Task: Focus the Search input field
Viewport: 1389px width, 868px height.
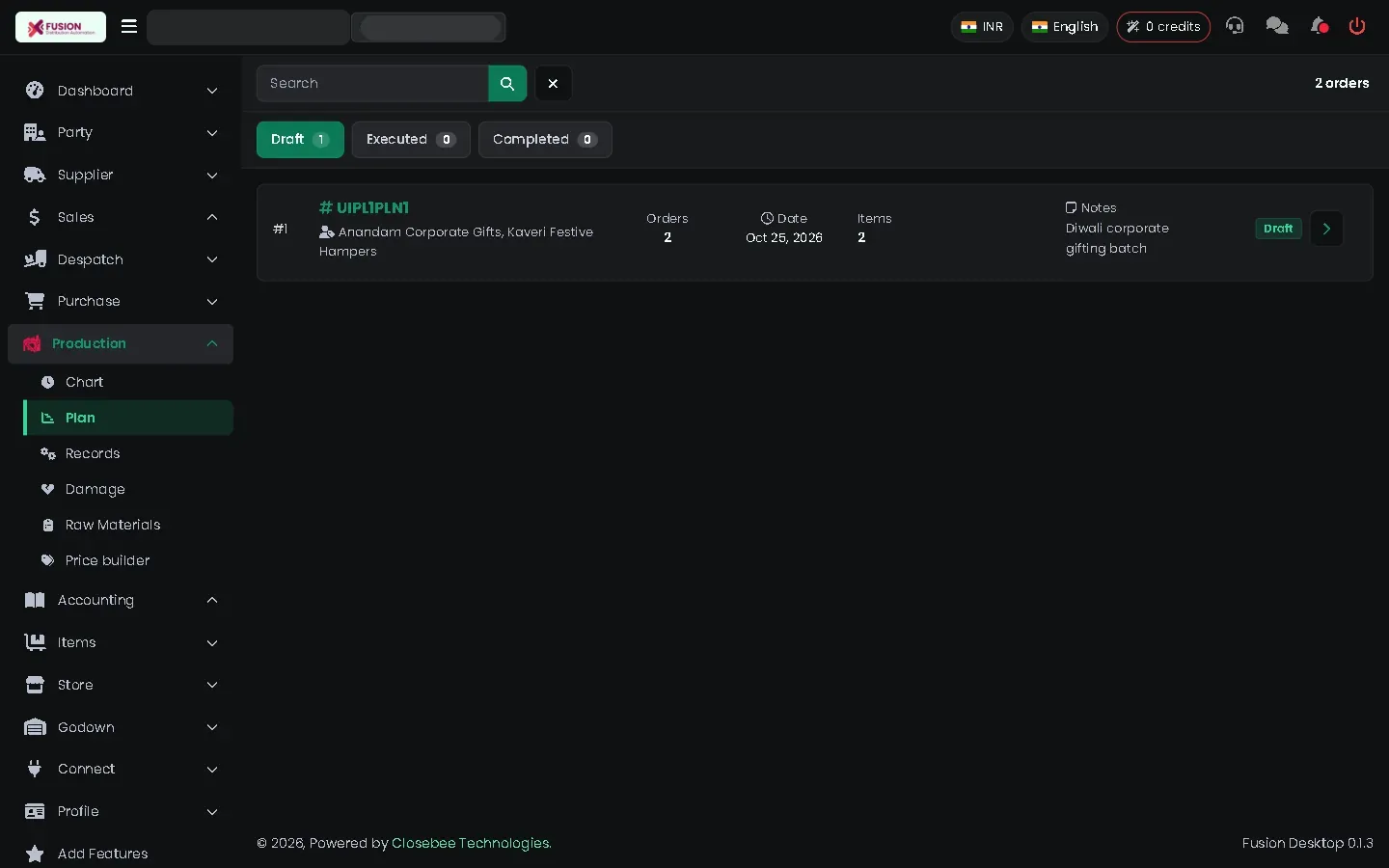Action: click(x=372, y=84)
